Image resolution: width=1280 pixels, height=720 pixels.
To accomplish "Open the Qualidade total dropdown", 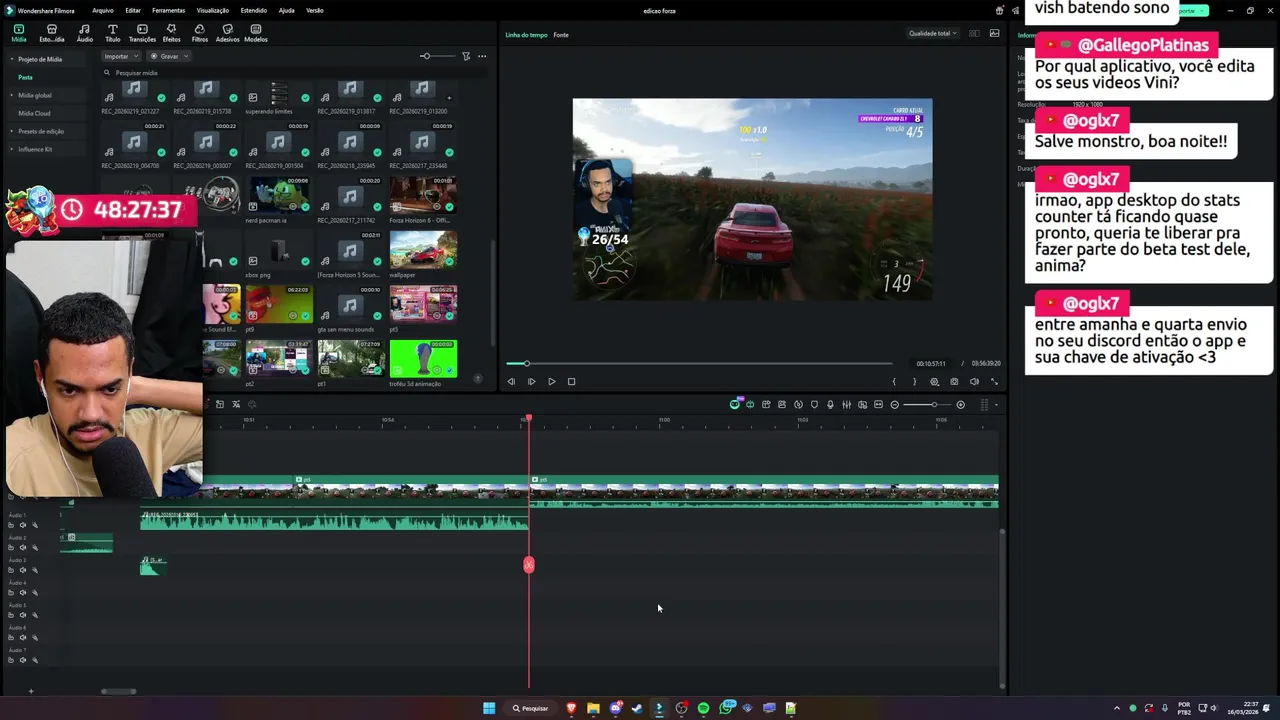I will (x=932, y=33).
